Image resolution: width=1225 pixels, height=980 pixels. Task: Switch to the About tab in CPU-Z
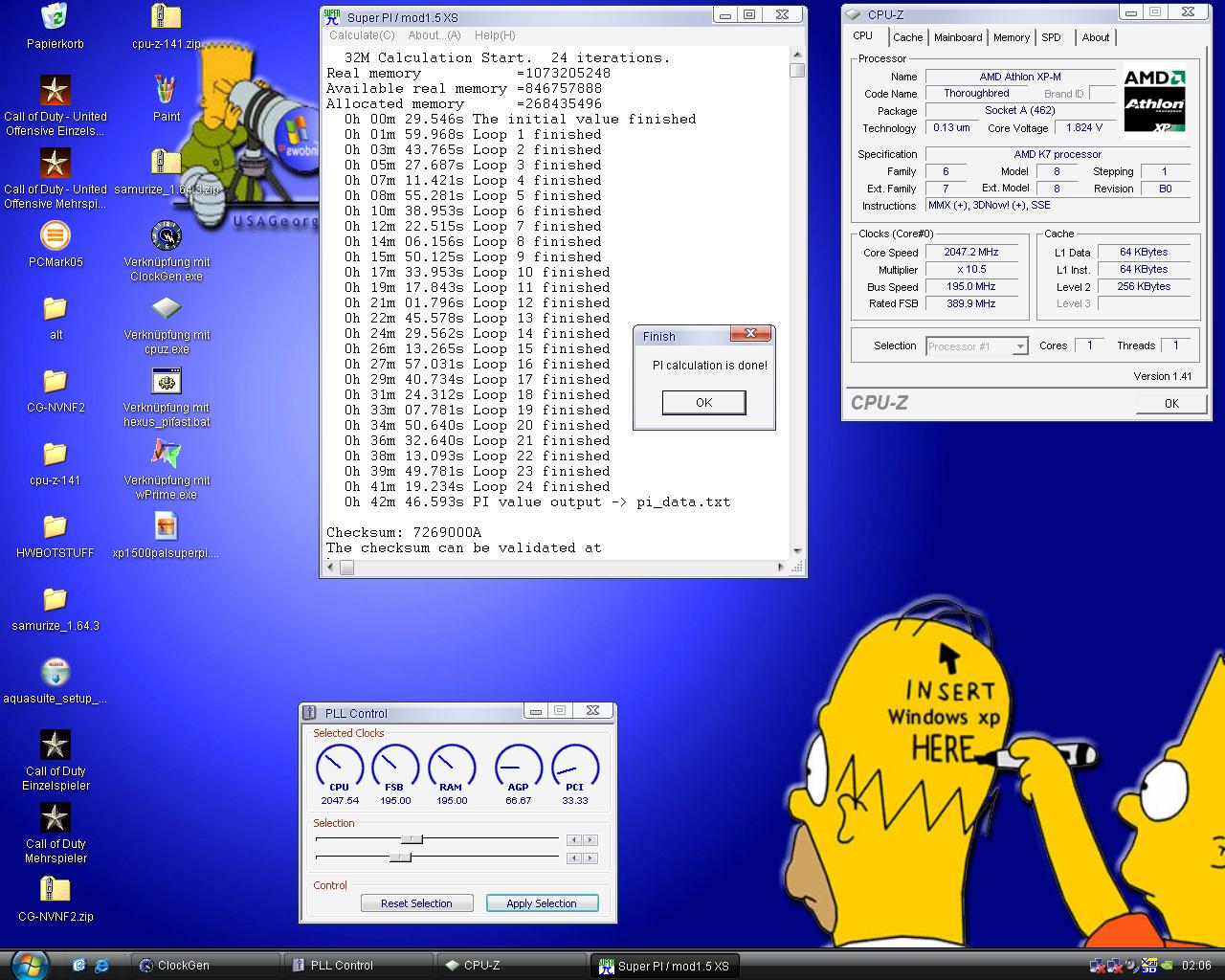click(x=1096, y=37)
